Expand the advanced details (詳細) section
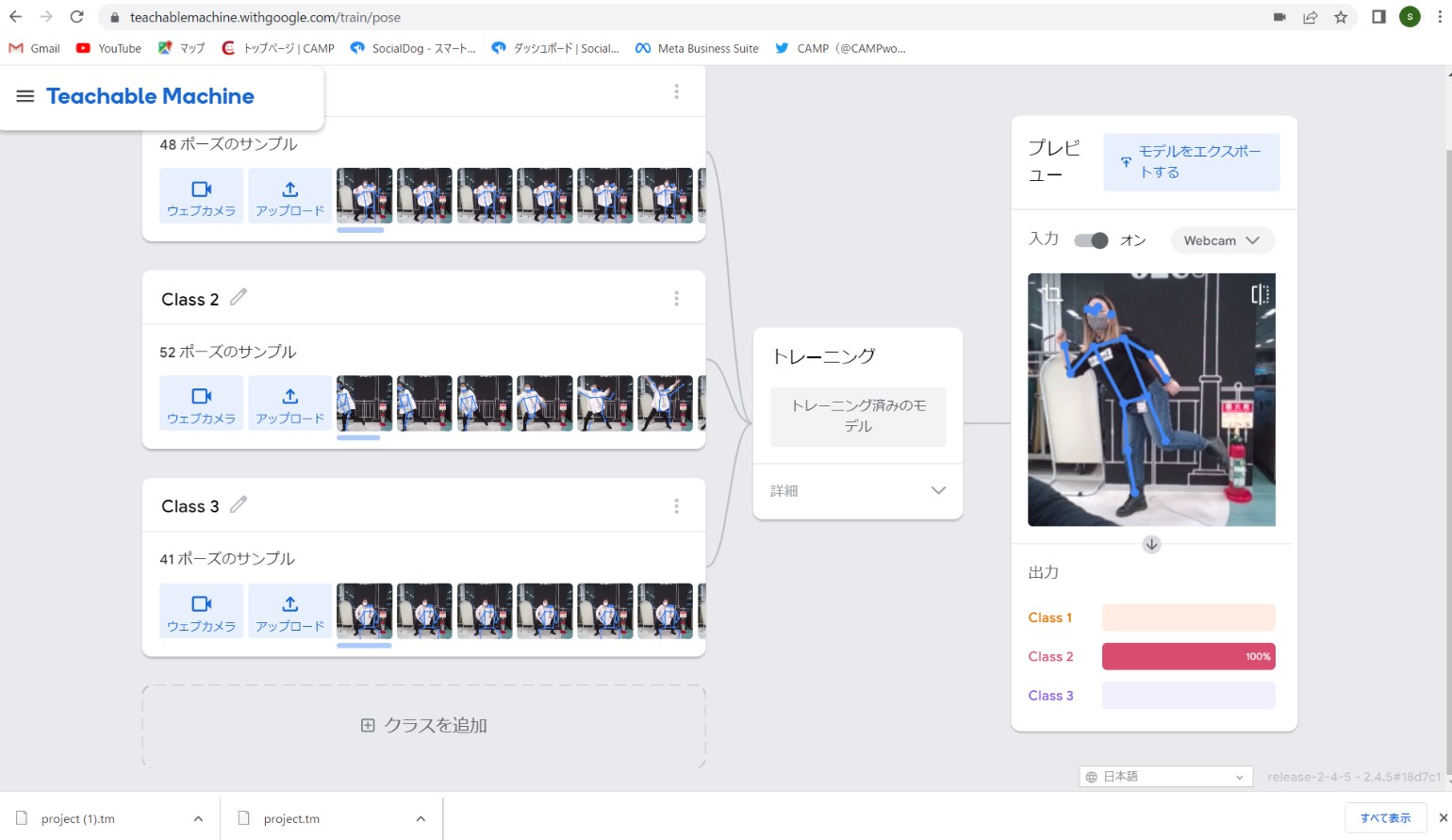Viewport: 1452px width, 840px height. click(858, 490)
